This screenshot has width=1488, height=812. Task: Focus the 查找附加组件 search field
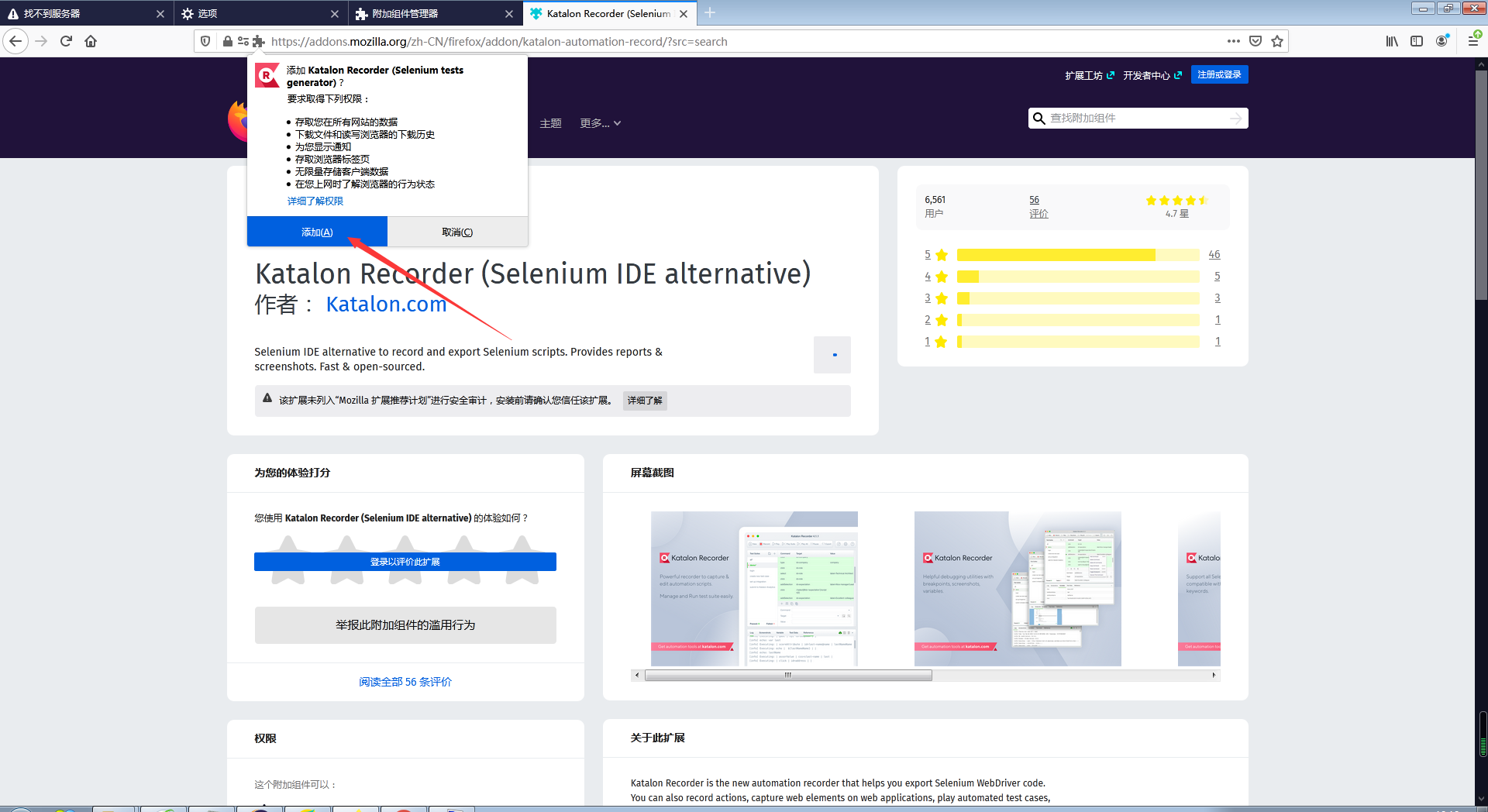pos(1138,118)
